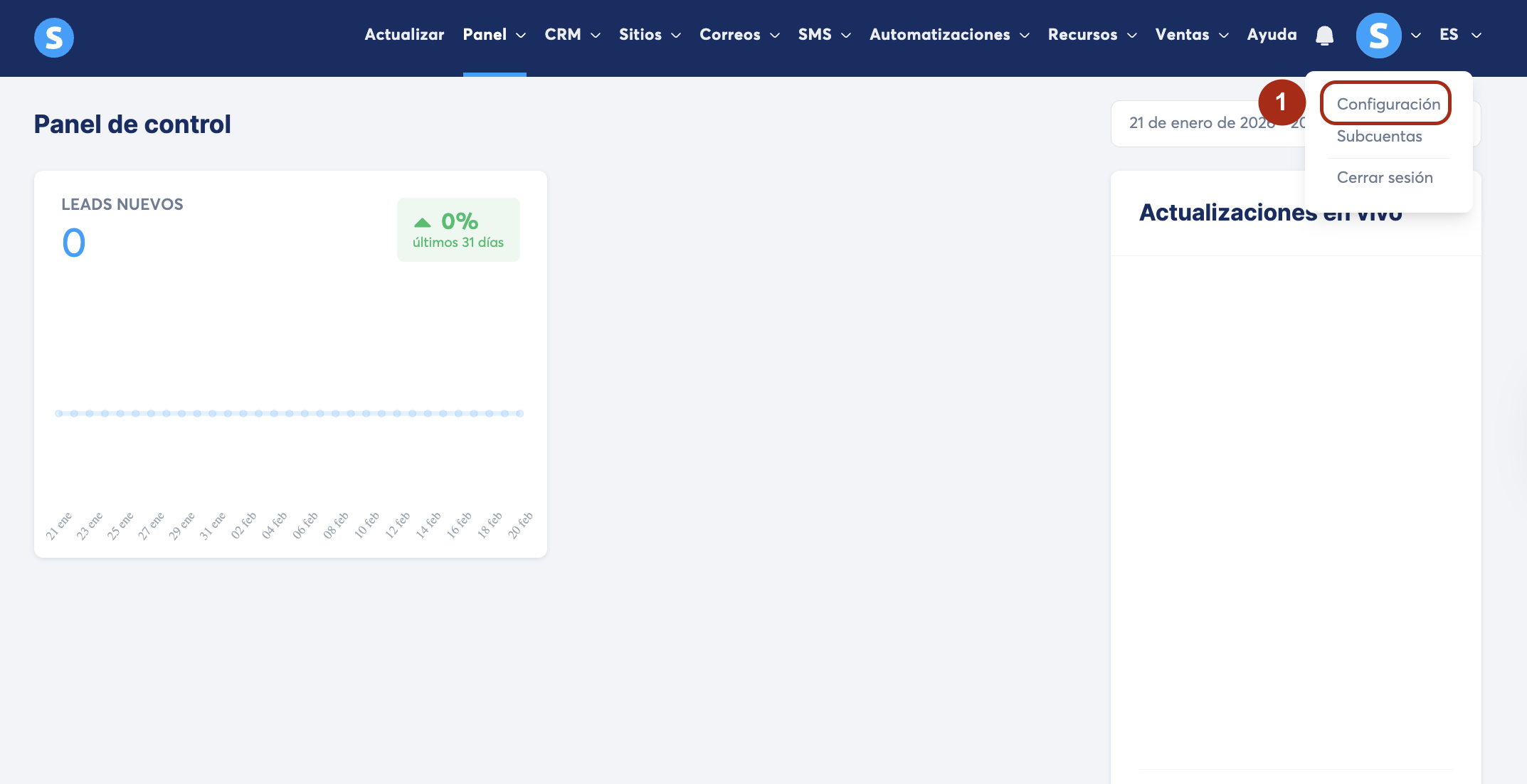Select Configuración from profile menu

pyautogui.click(x=1388, y=104)
